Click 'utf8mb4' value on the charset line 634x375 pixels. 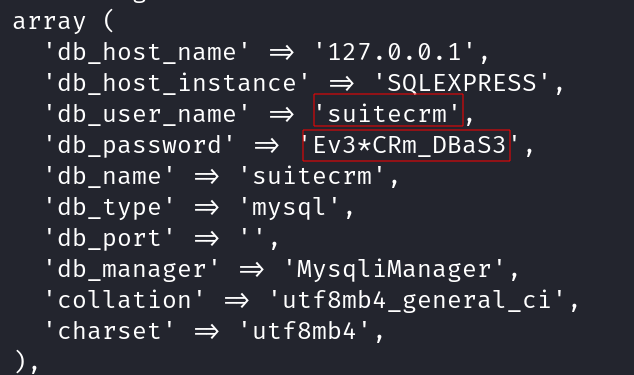coord(304,331)
